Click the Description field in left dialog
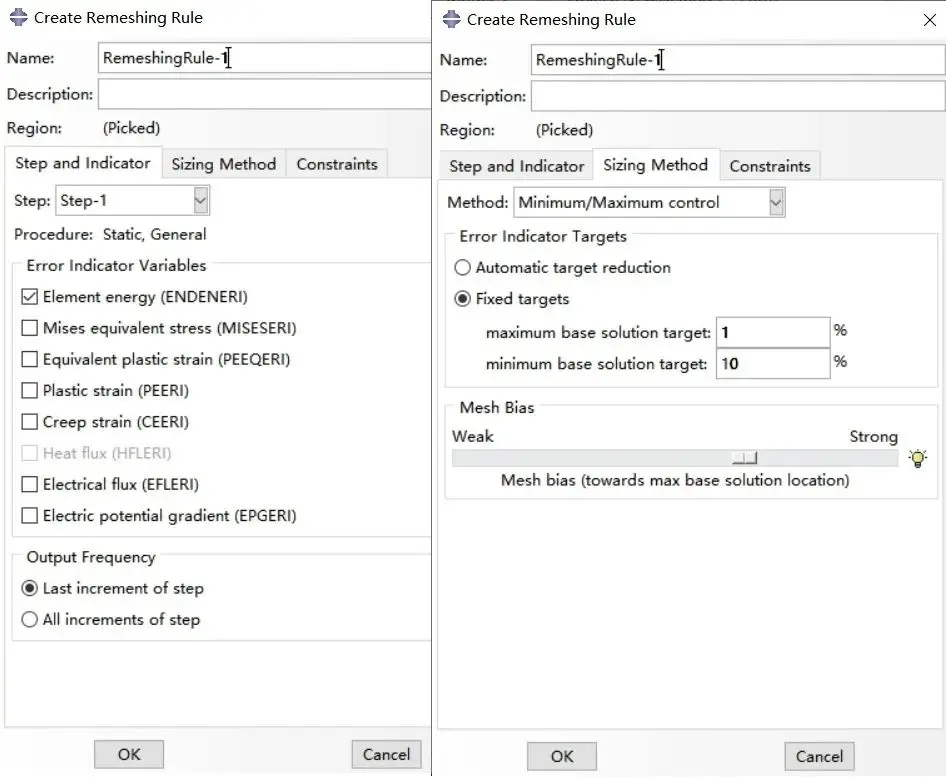The image size is (946, 777). pos(264,95)
